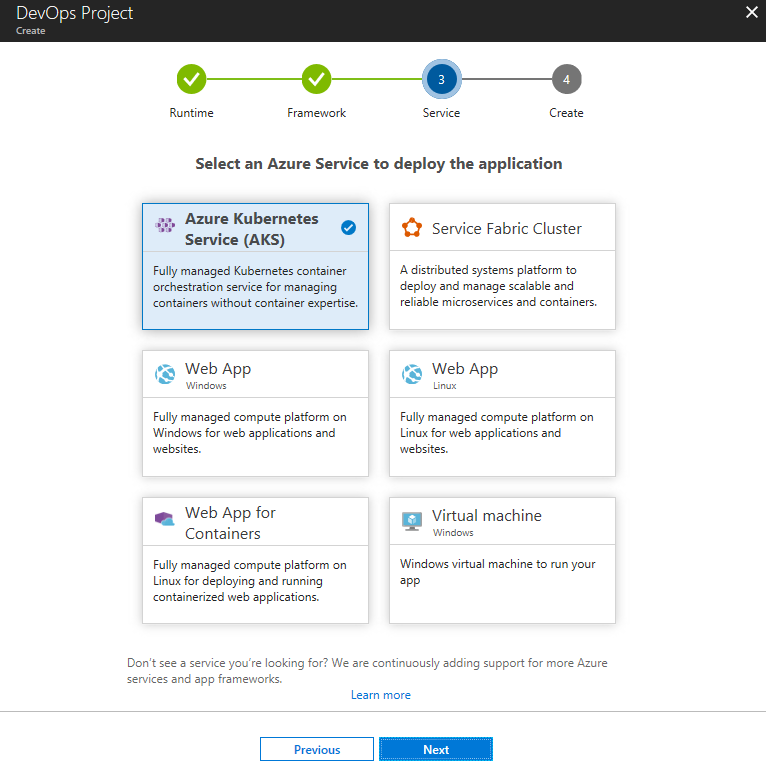
Task: Click the Windows virtual machine description text
Action: (498, 572)
